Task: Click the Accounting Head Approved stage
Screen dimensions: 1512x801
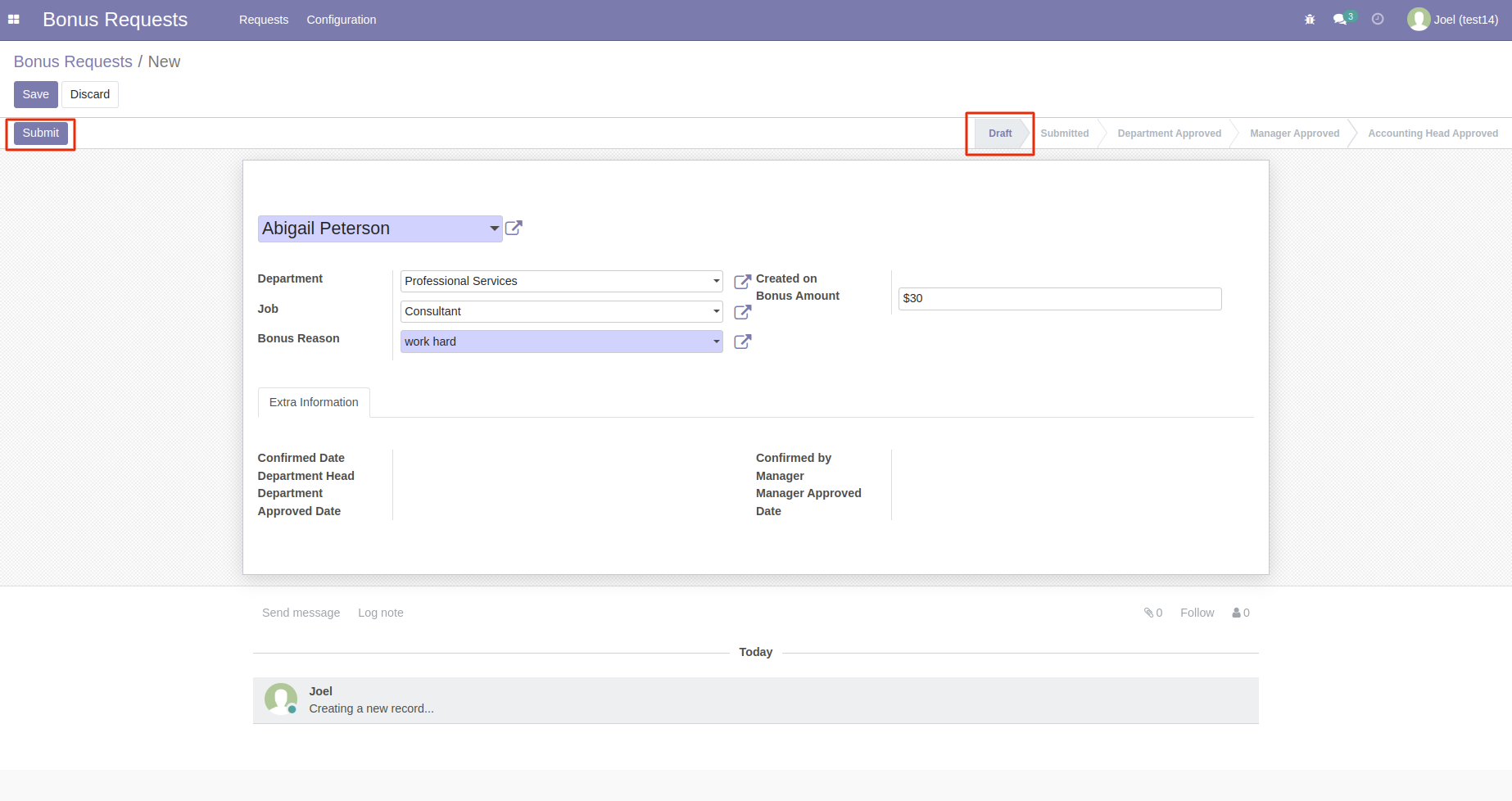Action: tap(1433, 133)
